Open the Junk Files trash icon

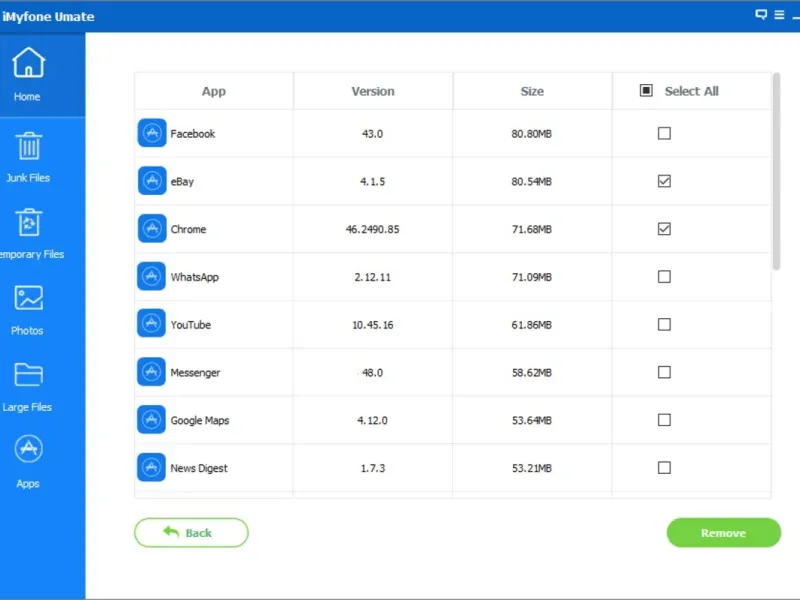click(29, 146)
